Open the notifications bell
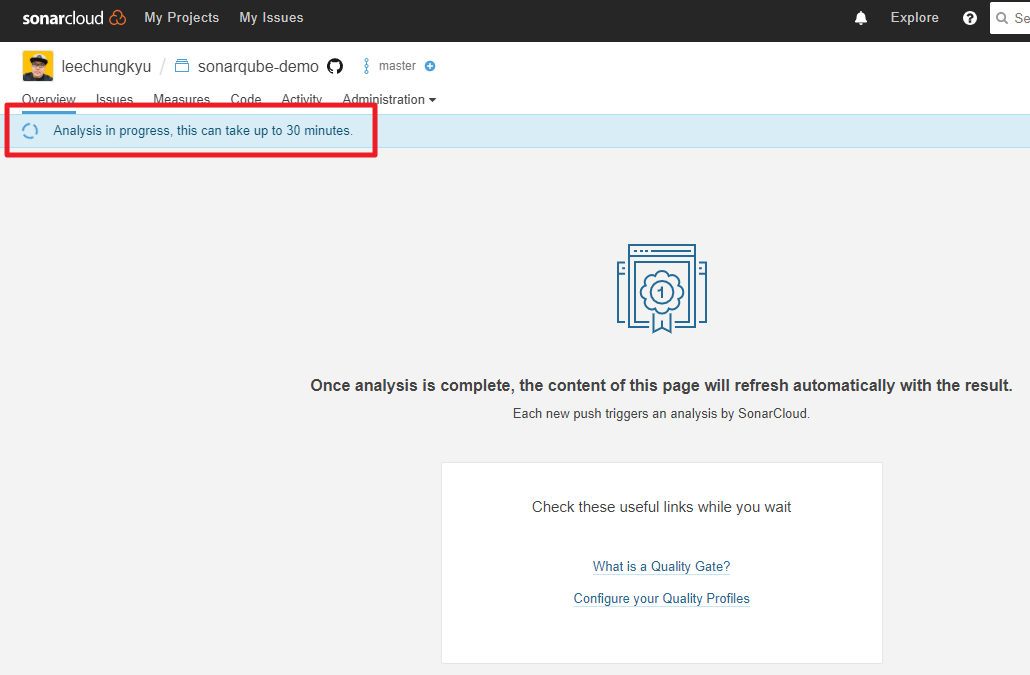The image size is (1030, 675). (x=861, y=18)
